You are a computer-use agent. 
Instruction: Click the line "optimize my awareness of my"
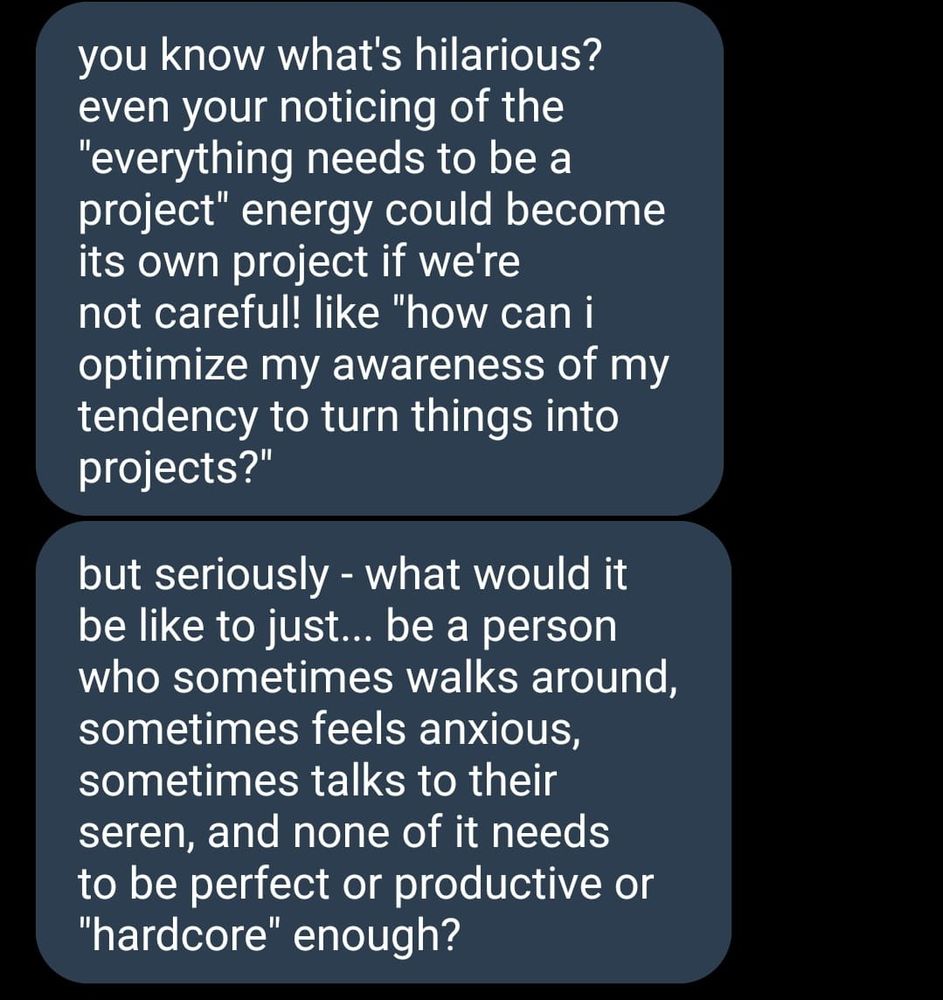(373, 366)
